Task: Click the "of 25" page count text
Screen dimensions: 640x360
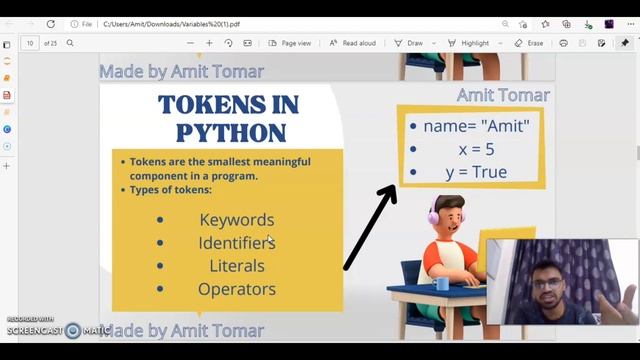Action: 51,43
